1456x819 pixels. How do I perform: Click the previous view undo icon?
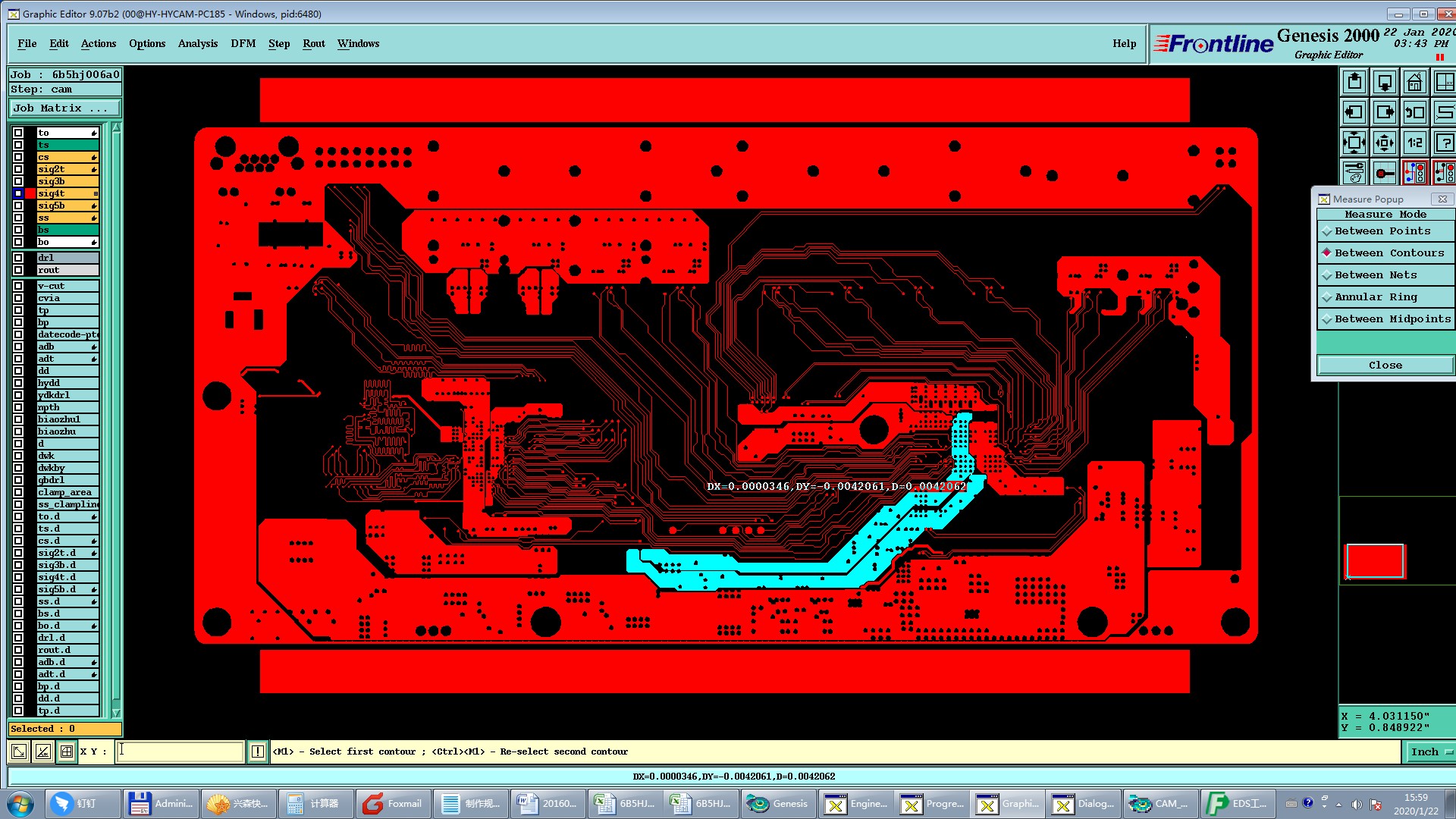tap(1414, 112)
